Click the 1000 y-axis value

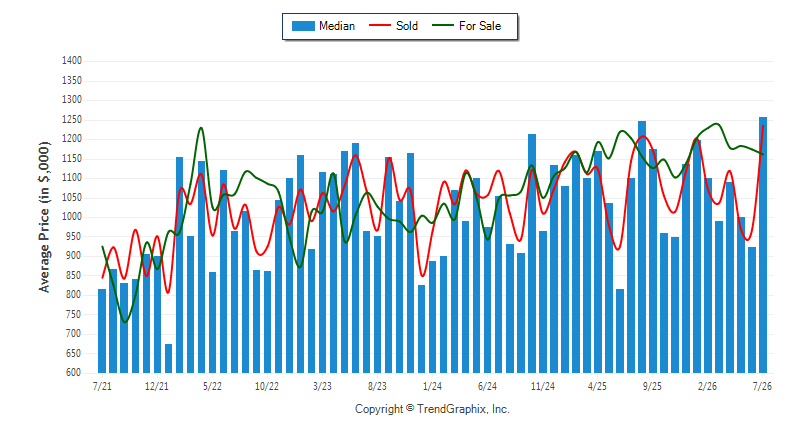tap(72, 217)
